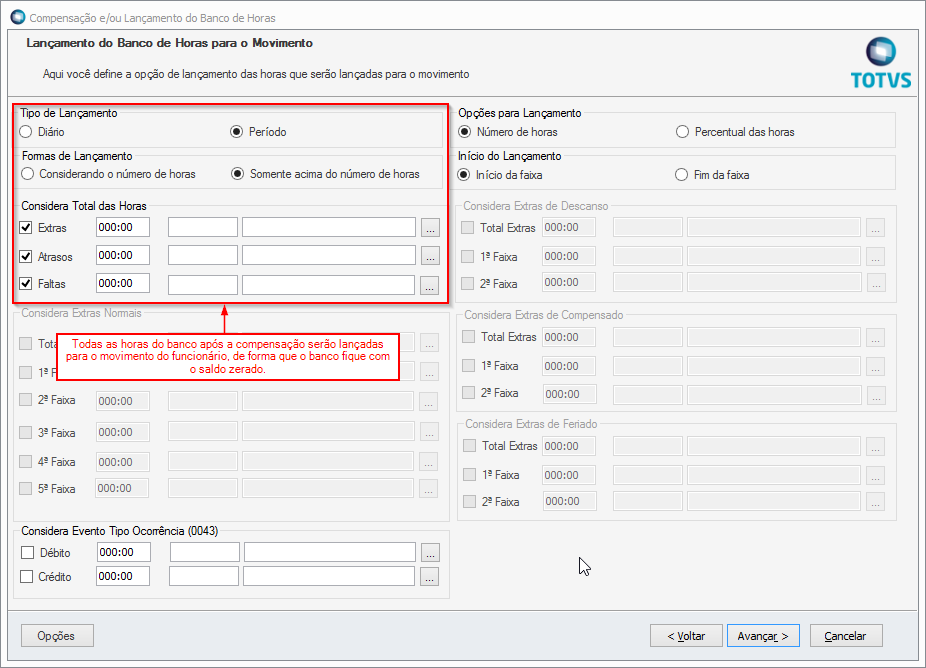This screenshot has height=668, width=926.
Task: Choose Início da faixa option
Action: (x=464, y=175)
